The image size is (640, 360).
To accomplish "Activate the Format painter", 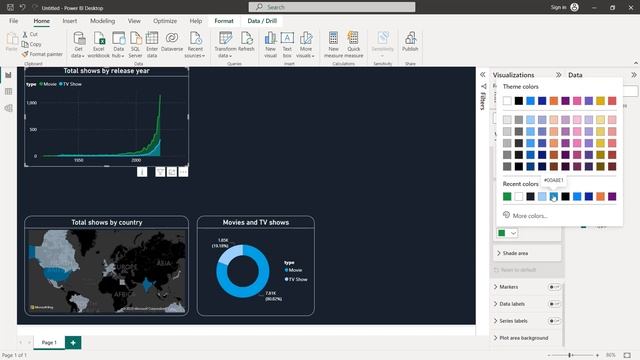I will point(42,54).
